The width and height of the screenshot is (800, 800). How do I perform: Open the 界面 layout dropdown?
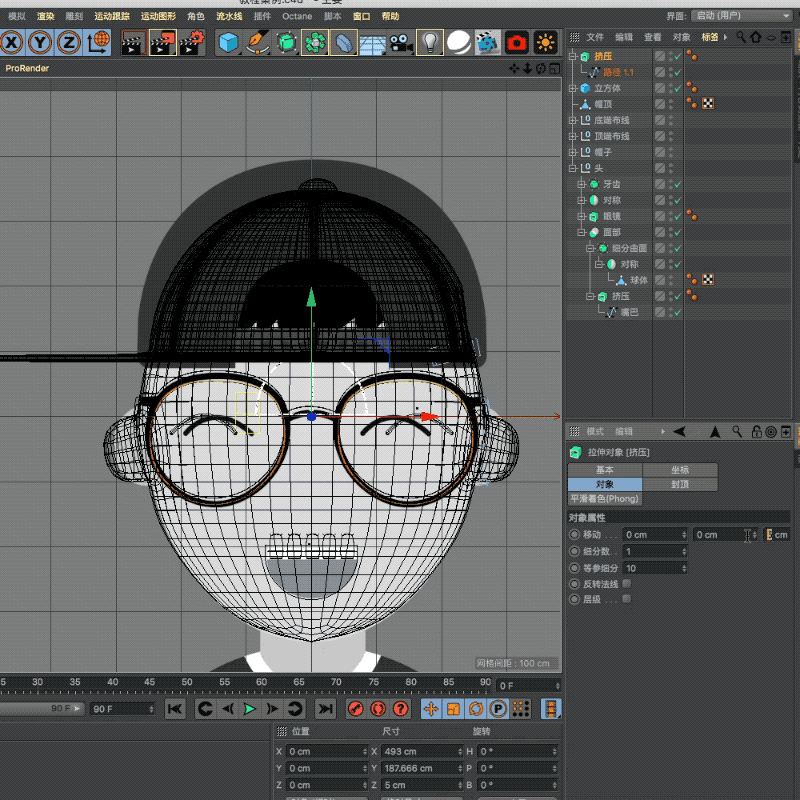[741, 16]
